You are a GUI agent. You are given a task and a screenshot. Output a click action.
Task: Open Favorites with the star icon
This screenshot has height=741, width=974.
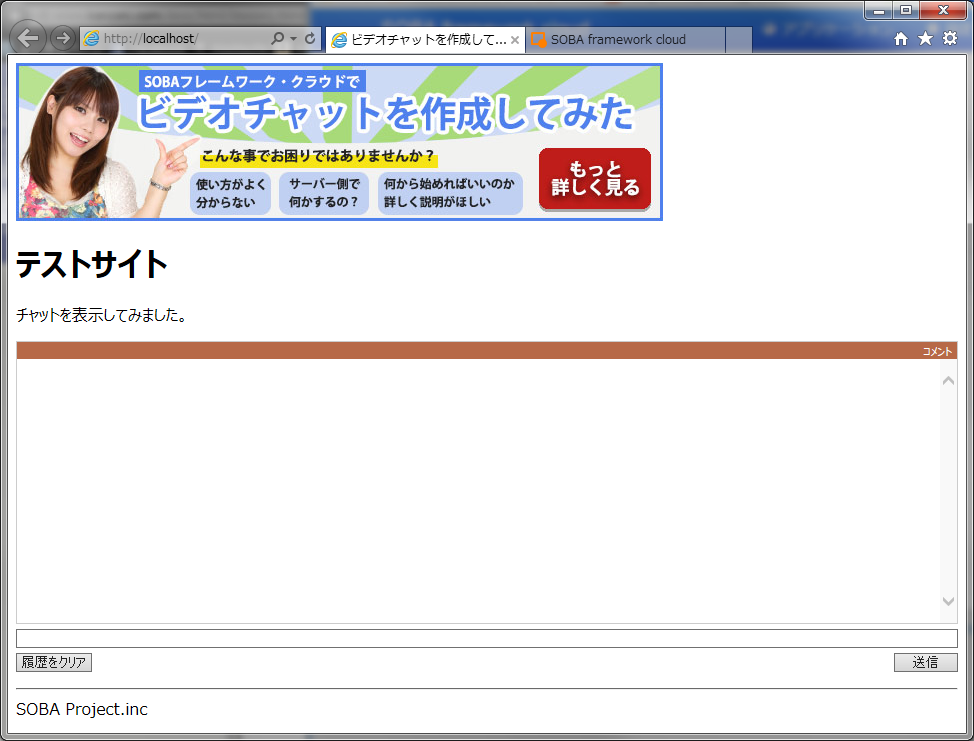coord(926,39)
